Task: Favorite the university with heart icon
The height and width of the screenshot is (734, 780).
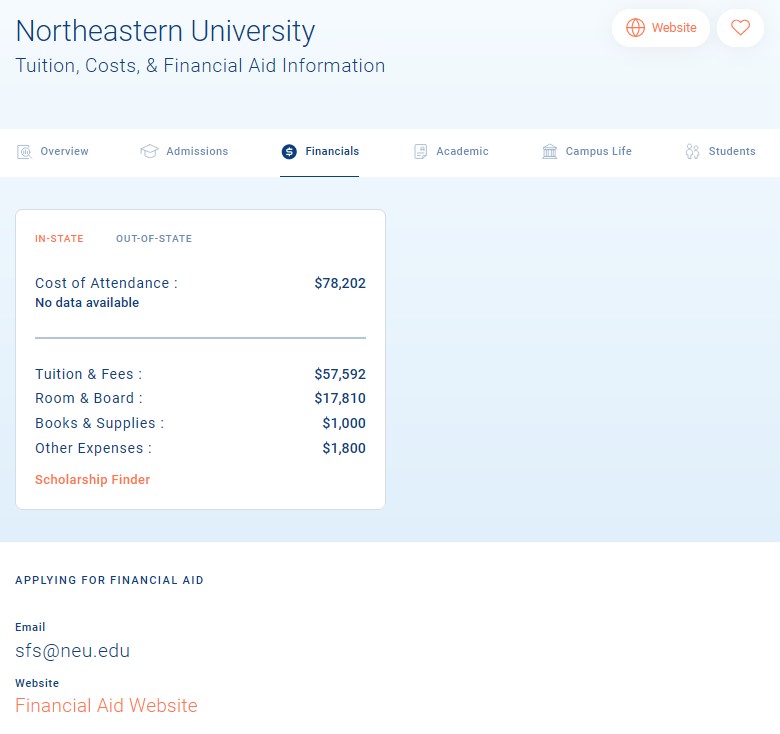Action: (740, 28)
